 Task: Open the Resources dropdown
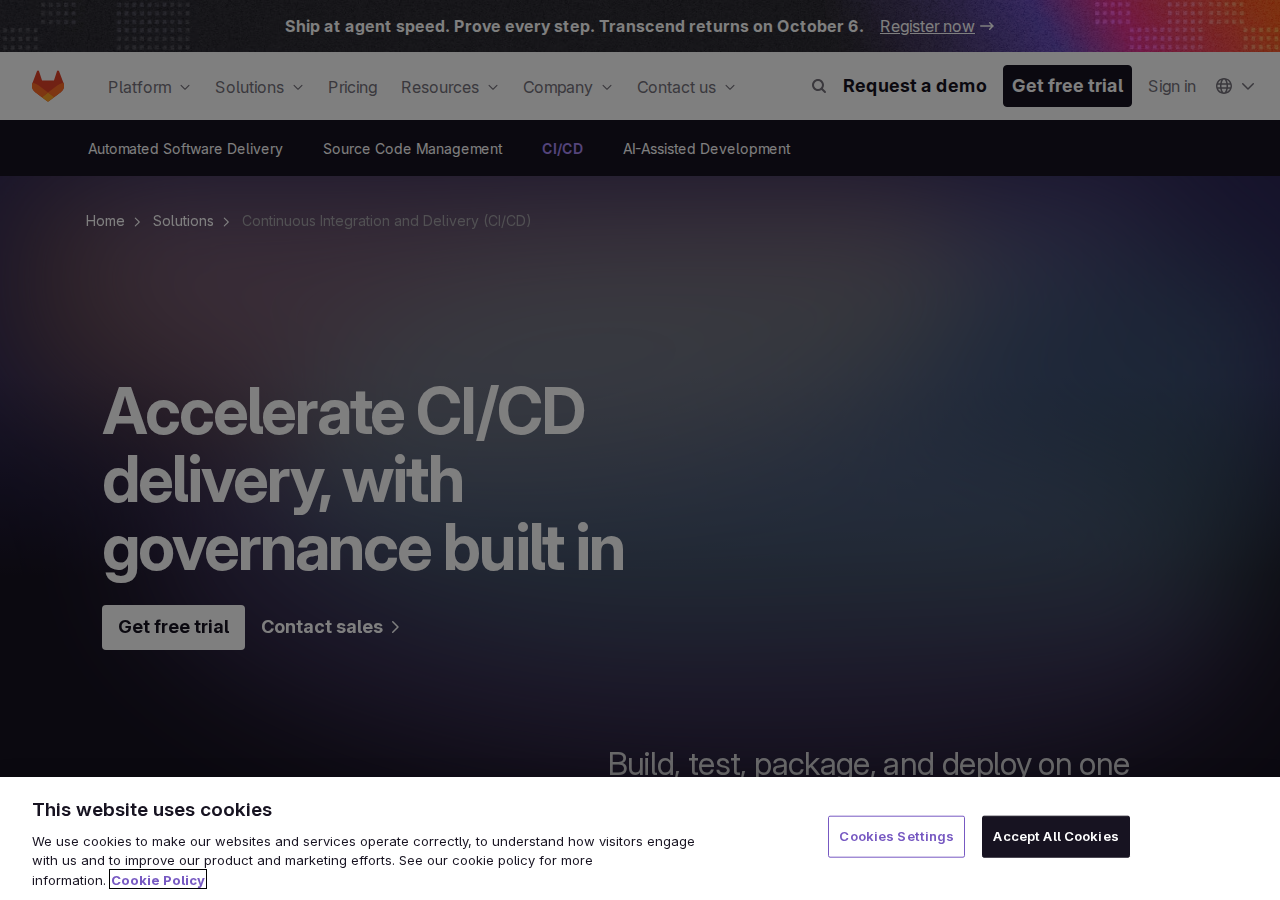point(450,87)
